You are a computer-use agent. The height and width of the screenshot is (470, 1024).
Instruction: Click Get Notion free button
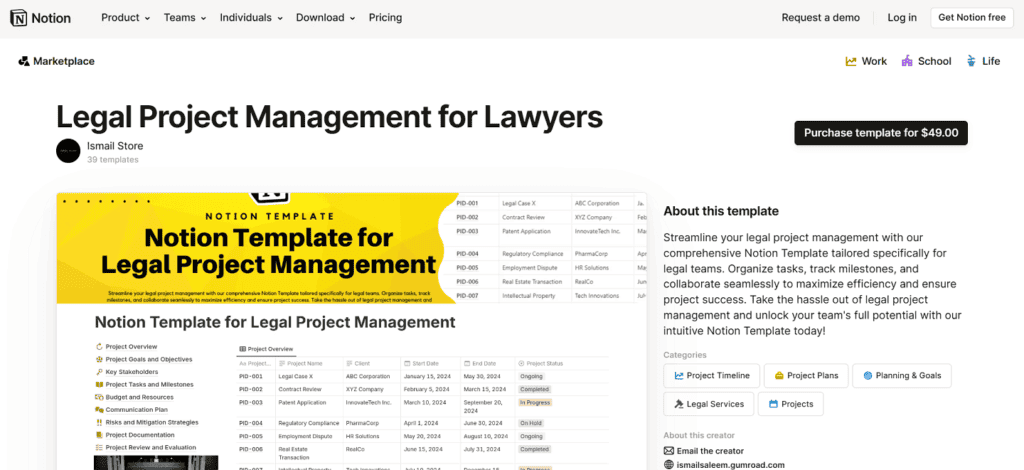[972, 18]
